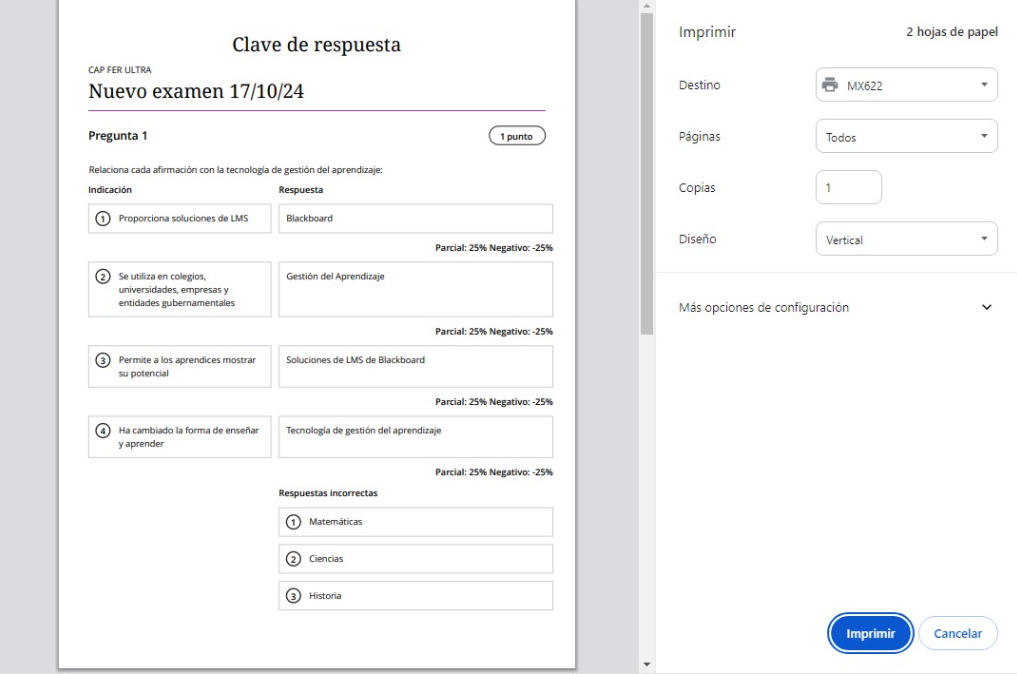Viewport: 1017px width, 674px height.
Task: Click the 'Nuevo examen 17/10/24' title
Action: tap(196, 91)
